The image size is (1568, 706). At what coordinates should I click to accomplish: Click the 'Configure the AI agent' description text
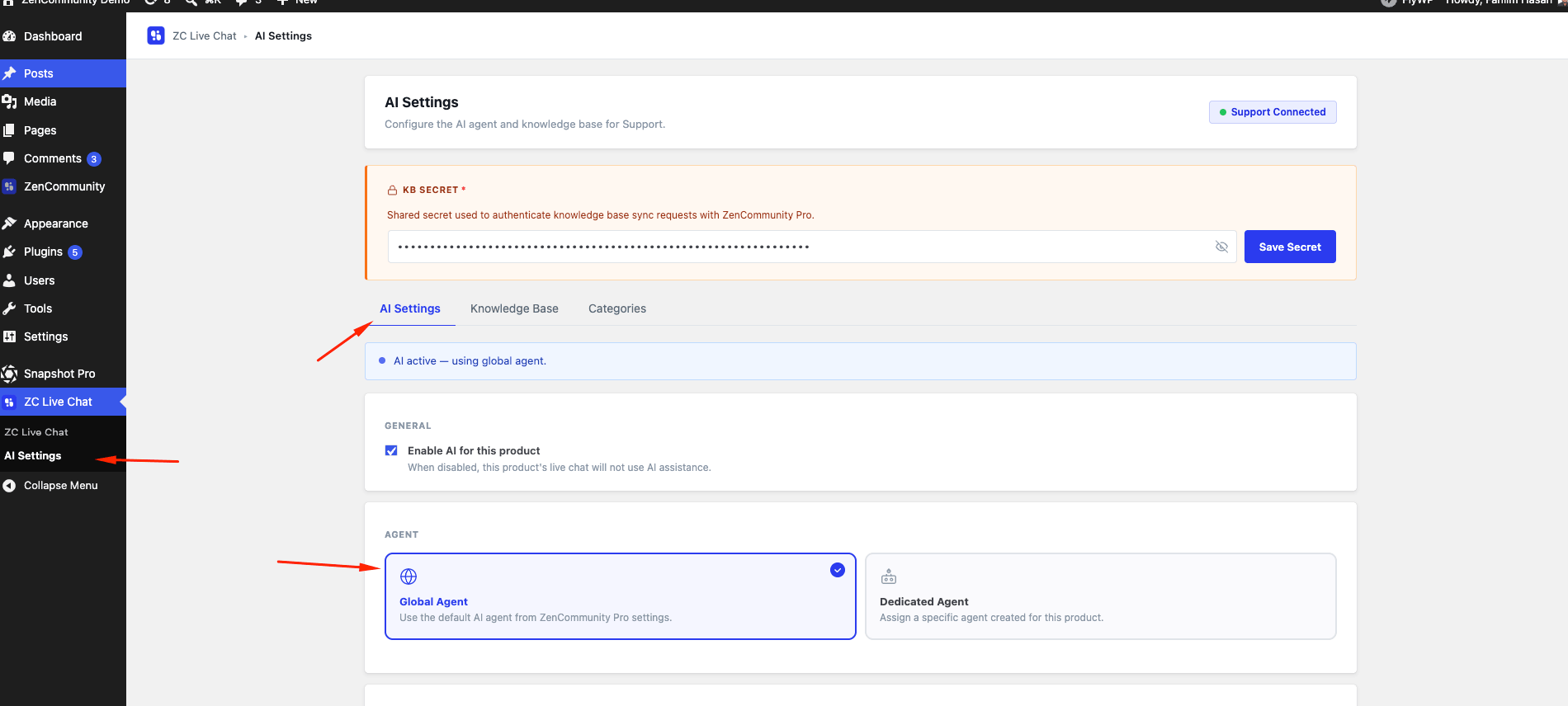pos(525,125)
